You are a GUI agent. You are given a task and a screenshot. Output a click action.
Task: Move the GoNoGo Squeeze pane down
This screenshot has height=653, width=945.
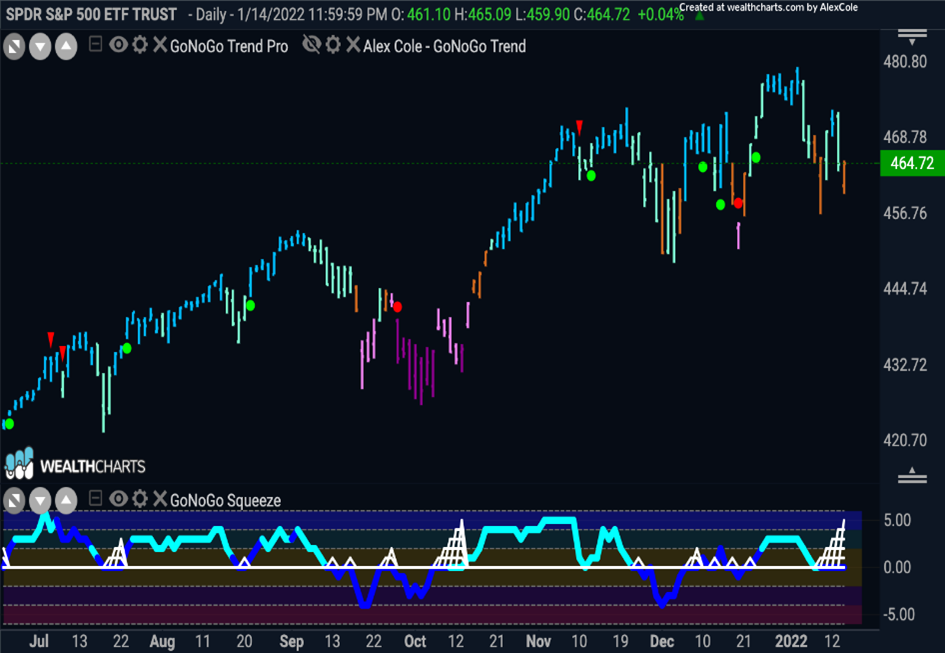[x=40, y=500]
